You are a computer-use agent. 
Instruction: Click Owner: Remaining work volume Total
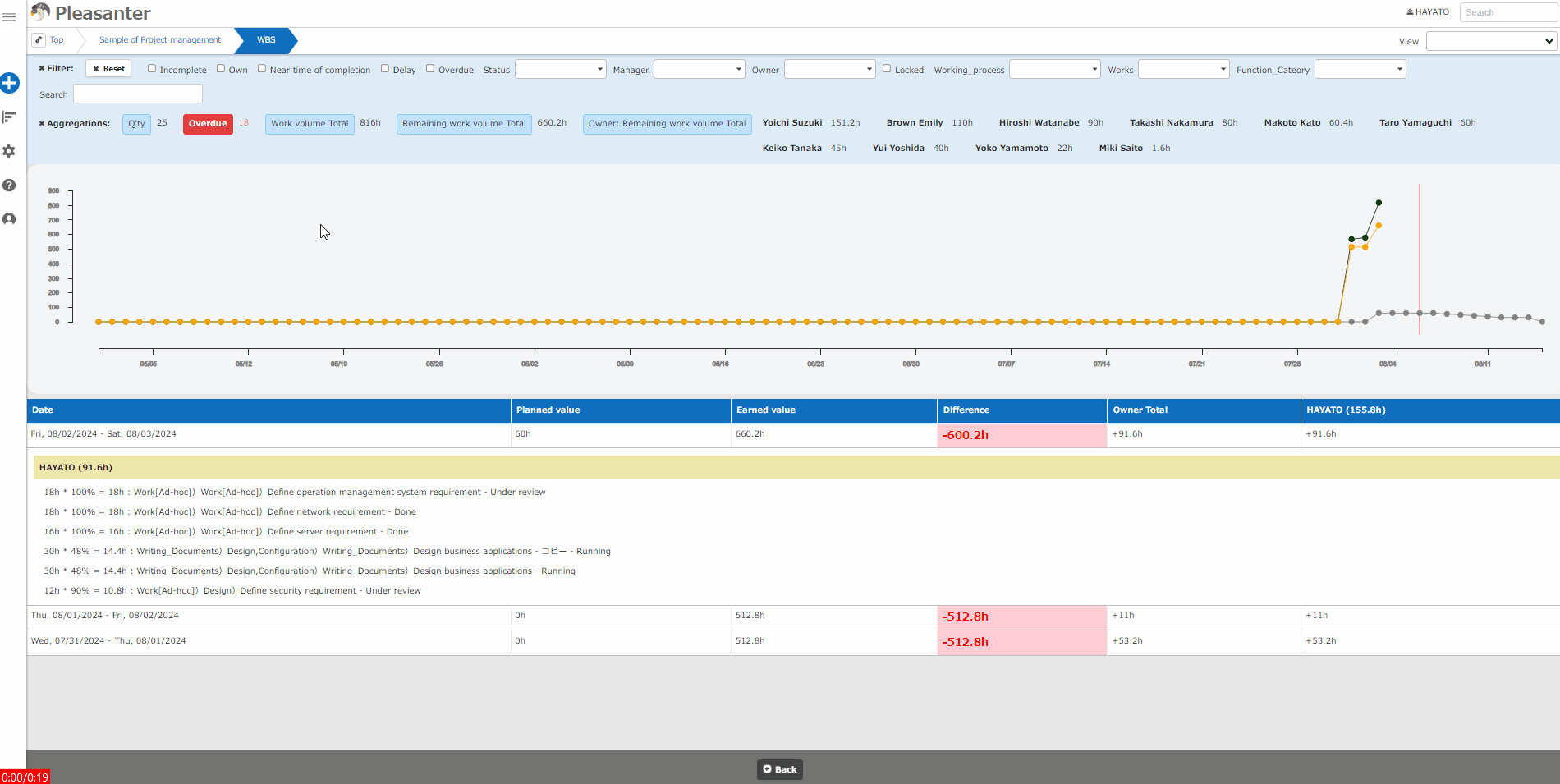(667, 124)
